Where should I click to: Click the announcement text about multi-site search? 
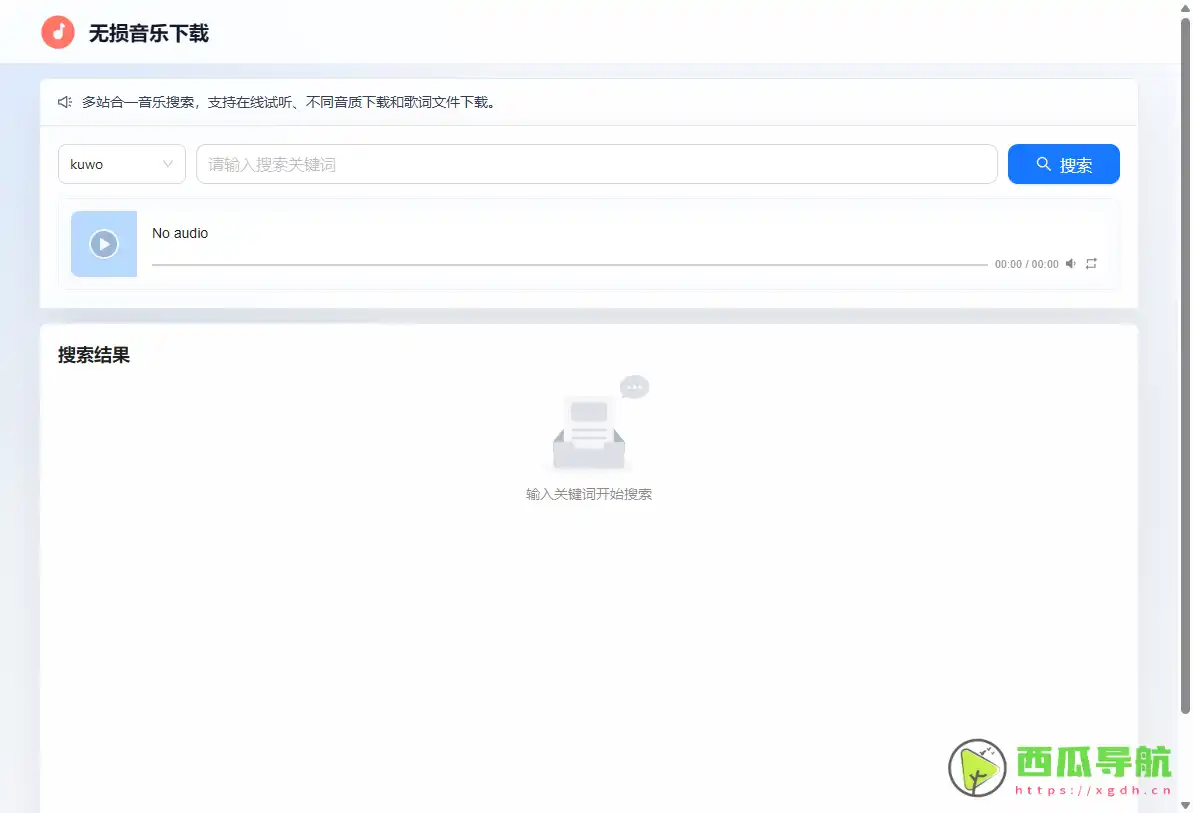click(x=291, y=102)
